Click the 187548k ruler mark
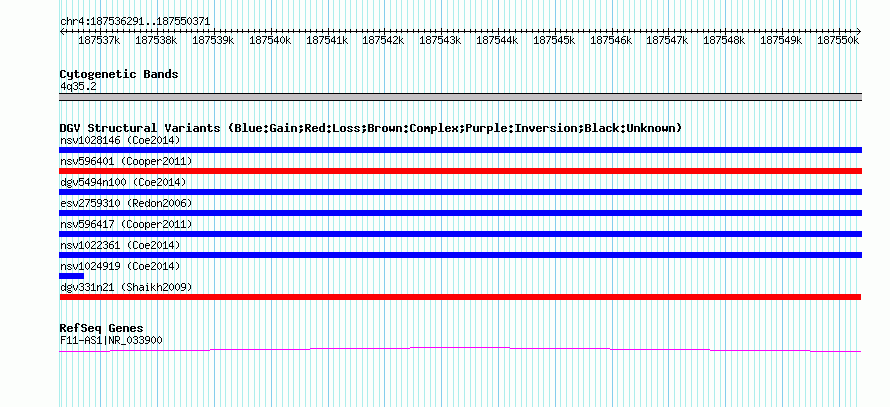Screen dimensions: 890x407 [x=725, y=40]
